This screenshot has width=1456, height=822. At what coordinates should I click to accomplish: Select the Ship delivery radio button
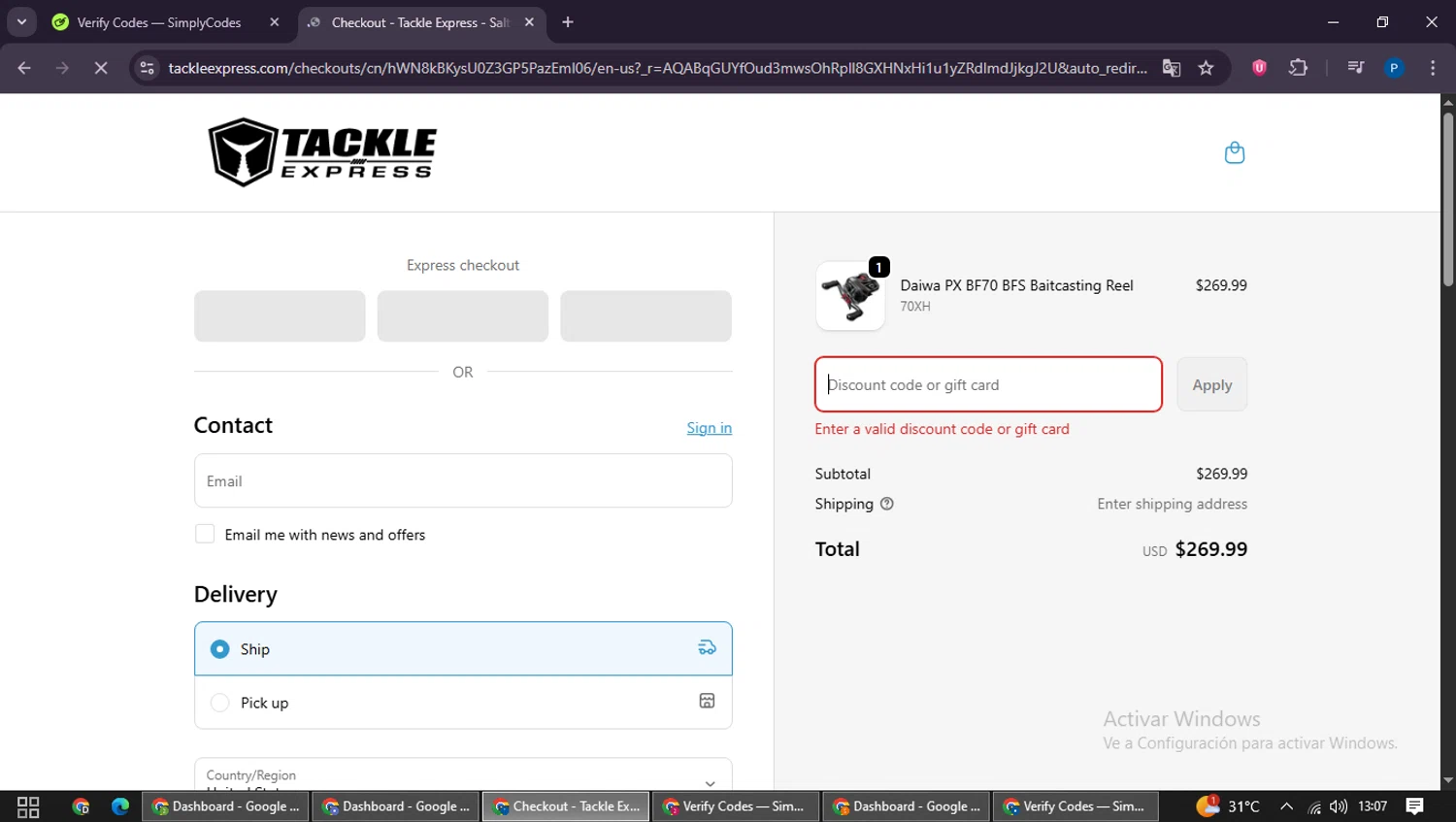(220, 648)
